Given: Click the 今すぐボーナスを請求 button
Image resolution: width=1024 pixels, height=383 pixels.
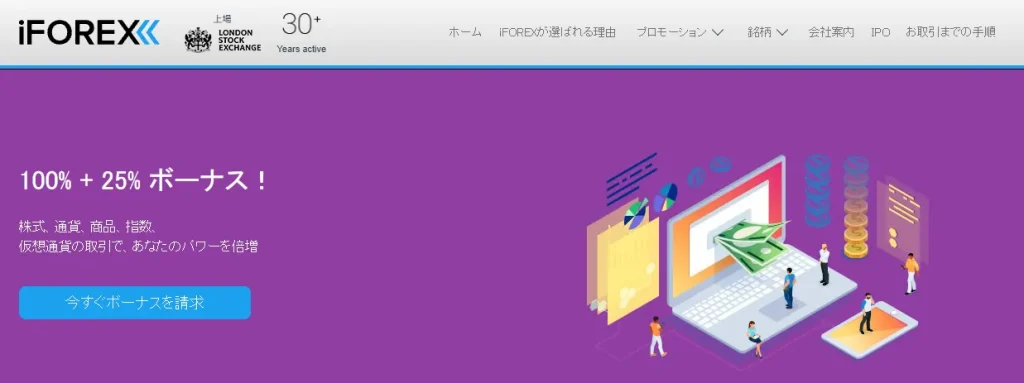Looking at the screenshot, I should [135, 303].
